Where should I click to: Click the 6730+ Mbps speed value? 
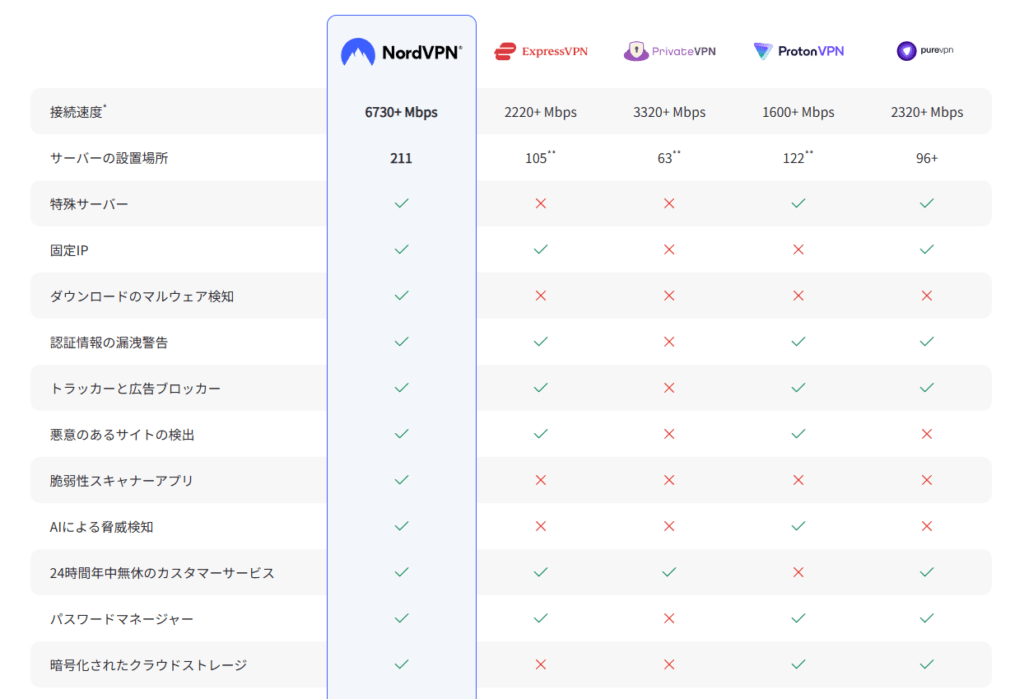(x=401, y=112)
